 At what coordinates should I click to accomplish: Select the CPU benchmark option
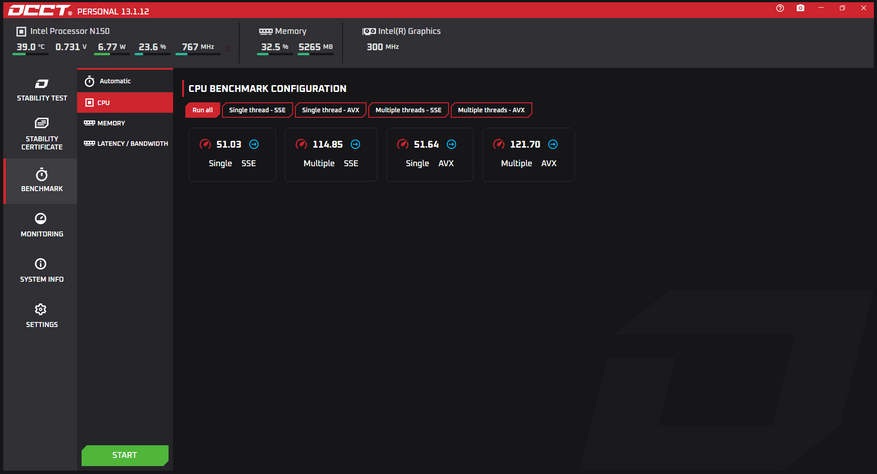tap(125, 102)
